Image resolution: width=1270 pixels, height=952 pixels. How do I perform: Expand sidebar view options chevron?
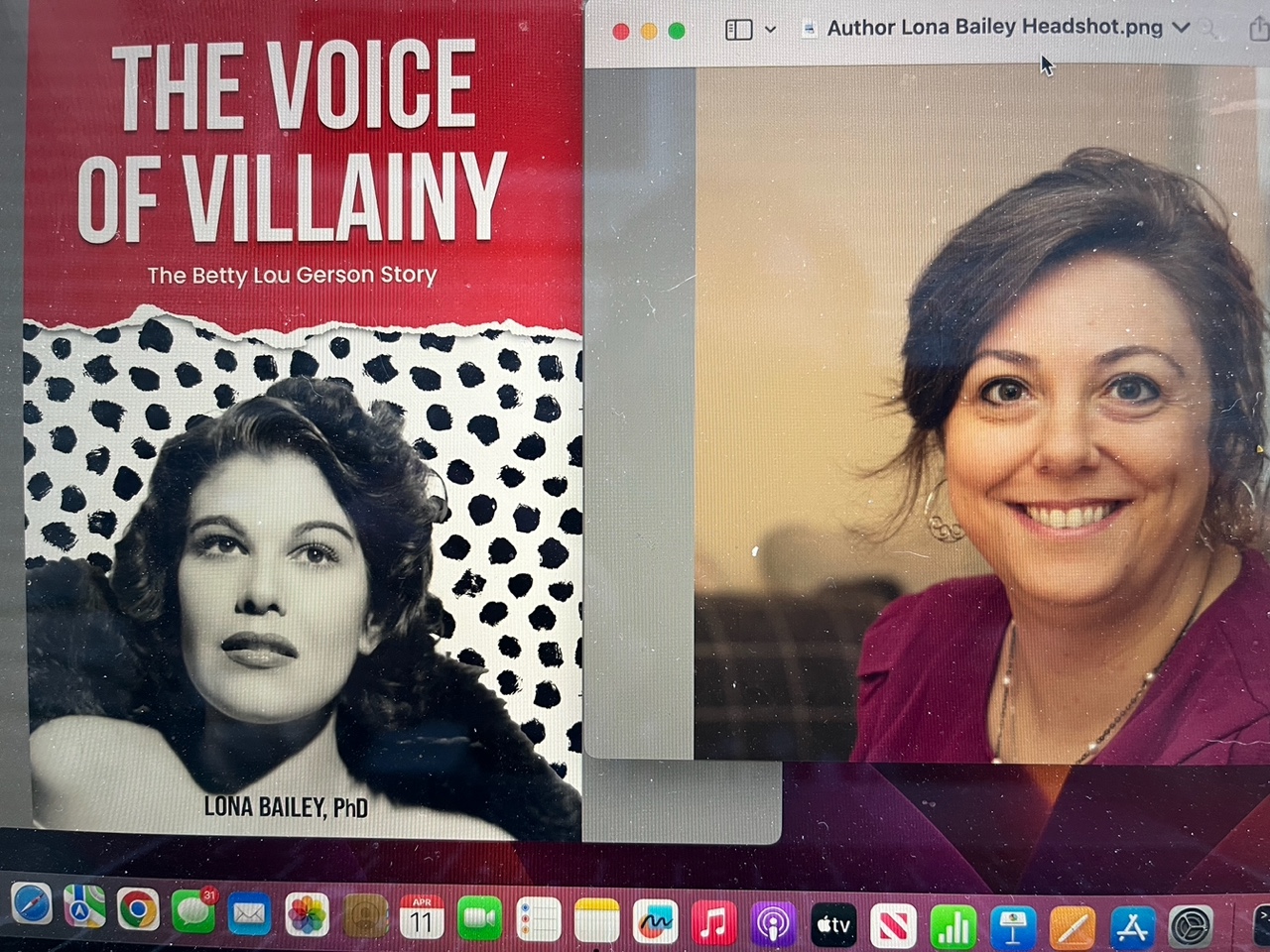pyautogui.click(x=770, y=30)
